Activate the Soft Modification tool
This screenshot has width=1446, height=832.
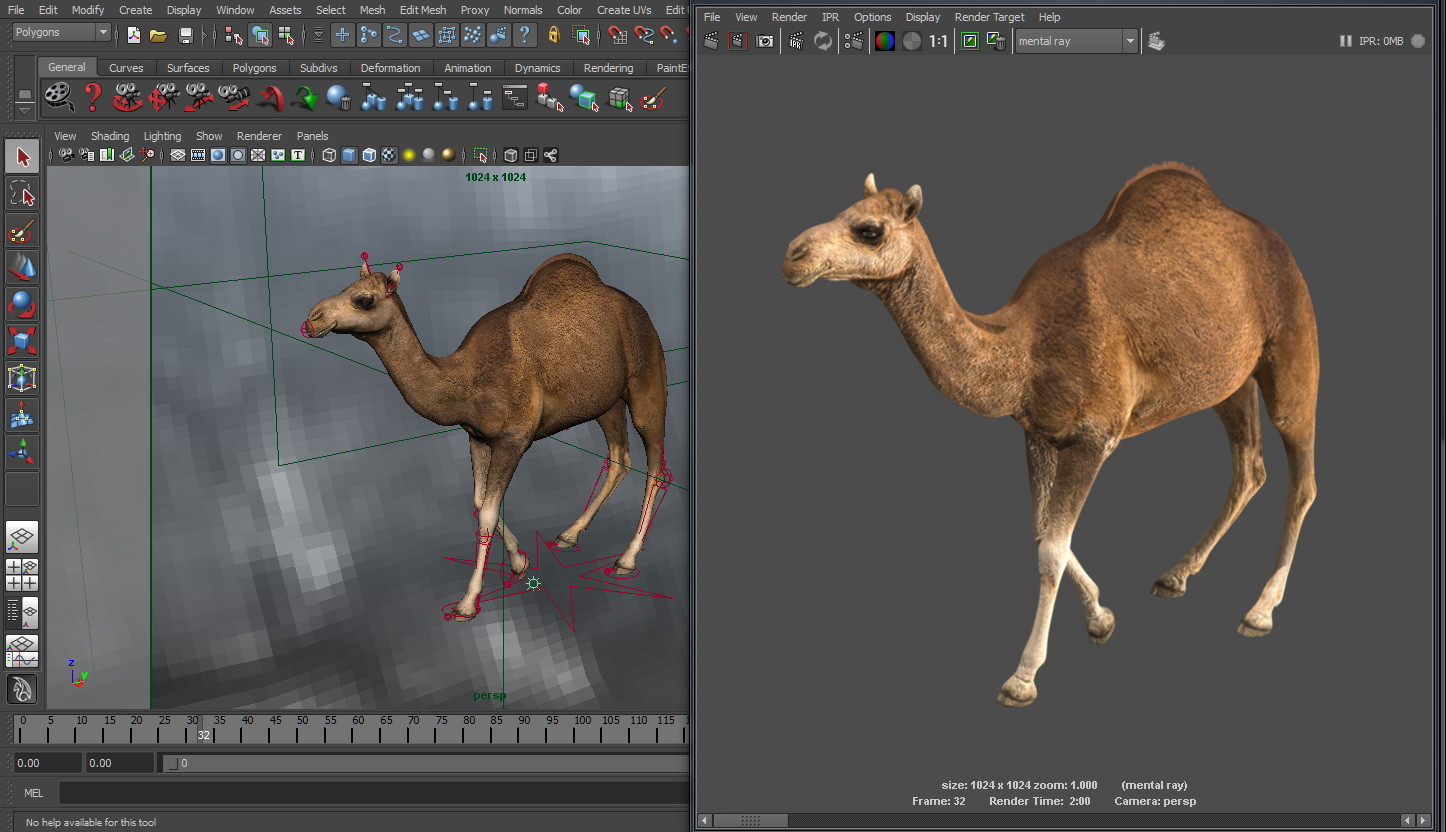[x=22, y=415]
